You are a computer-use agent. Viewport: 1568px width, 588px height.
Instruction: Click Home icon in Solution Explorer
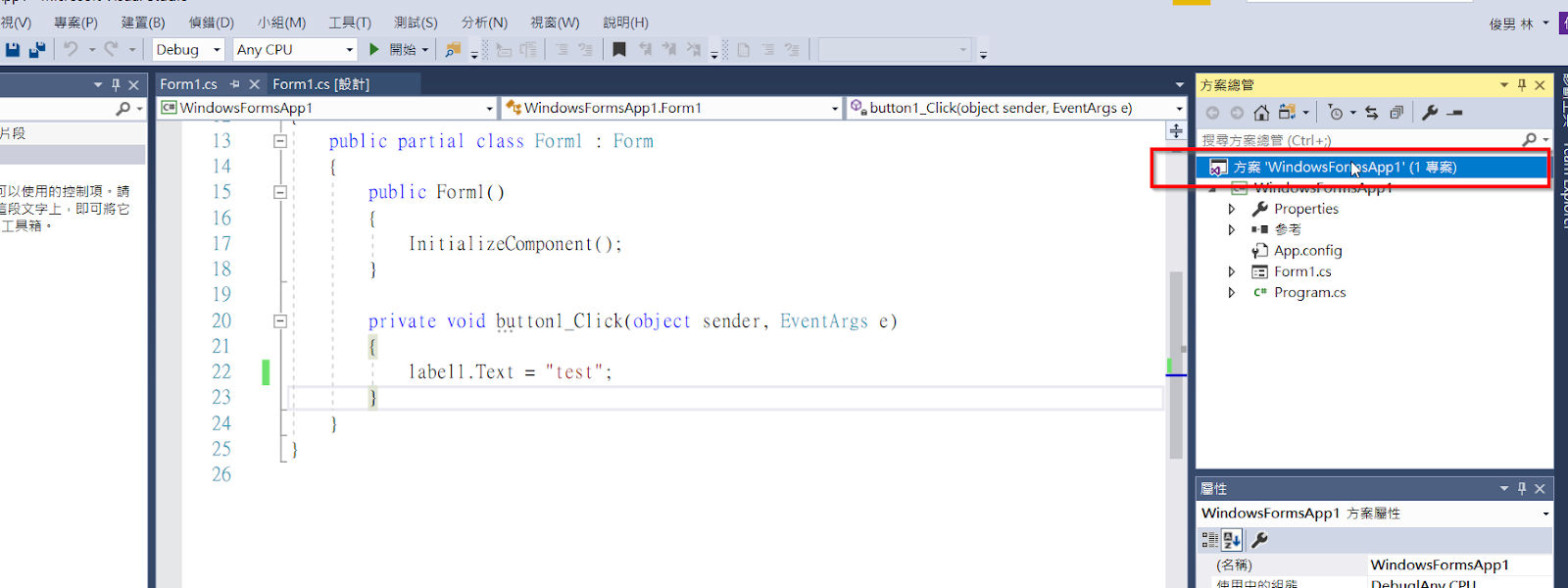(x=1261, y=113)
